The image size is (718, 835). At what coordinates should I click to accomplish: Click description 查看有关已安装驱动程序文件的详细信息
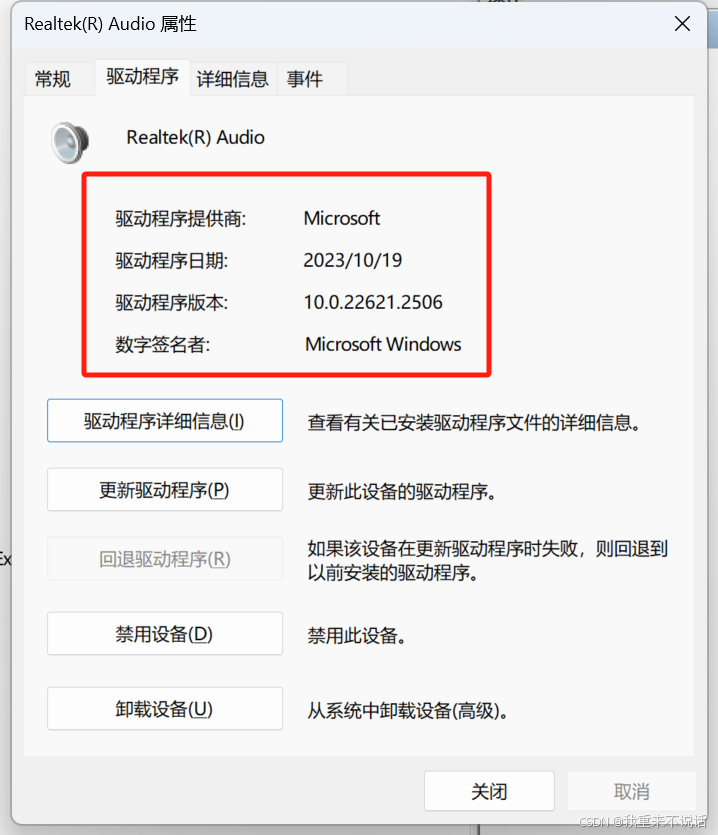pos(474,423)
